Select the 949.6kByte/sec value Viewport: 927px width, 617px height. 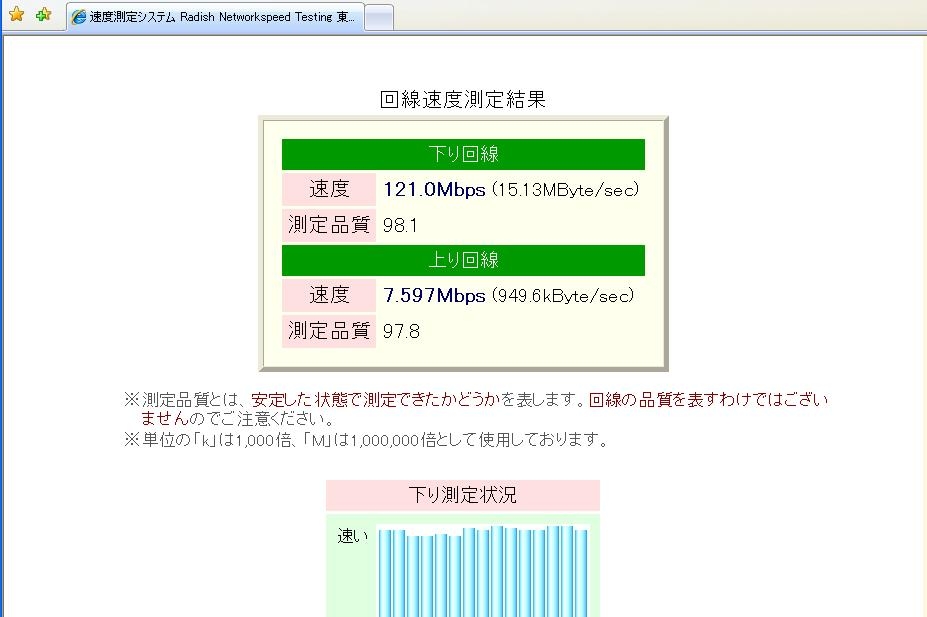coord(563,295)
